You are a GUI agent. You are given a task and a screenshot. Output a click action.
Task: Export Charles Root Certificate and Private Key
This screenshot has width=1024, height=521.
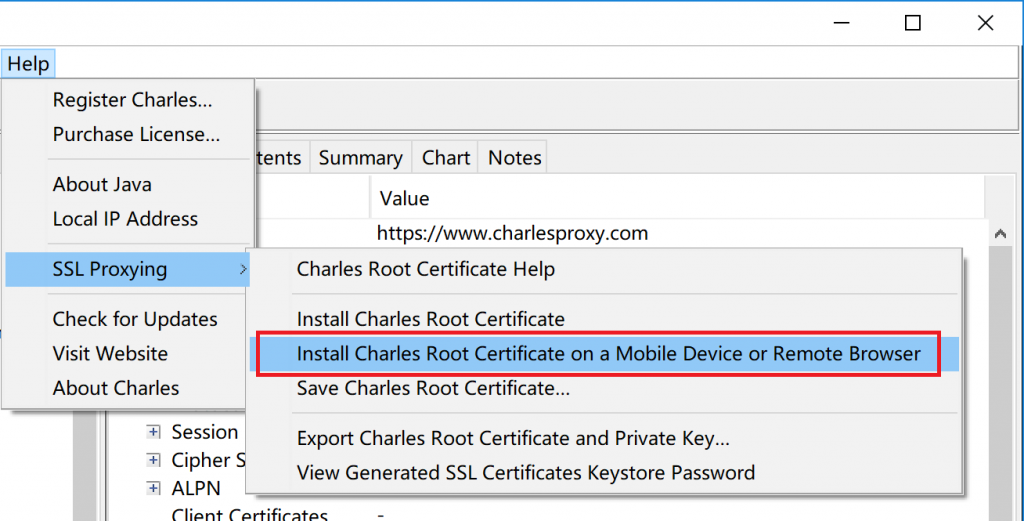pos(603,438)
